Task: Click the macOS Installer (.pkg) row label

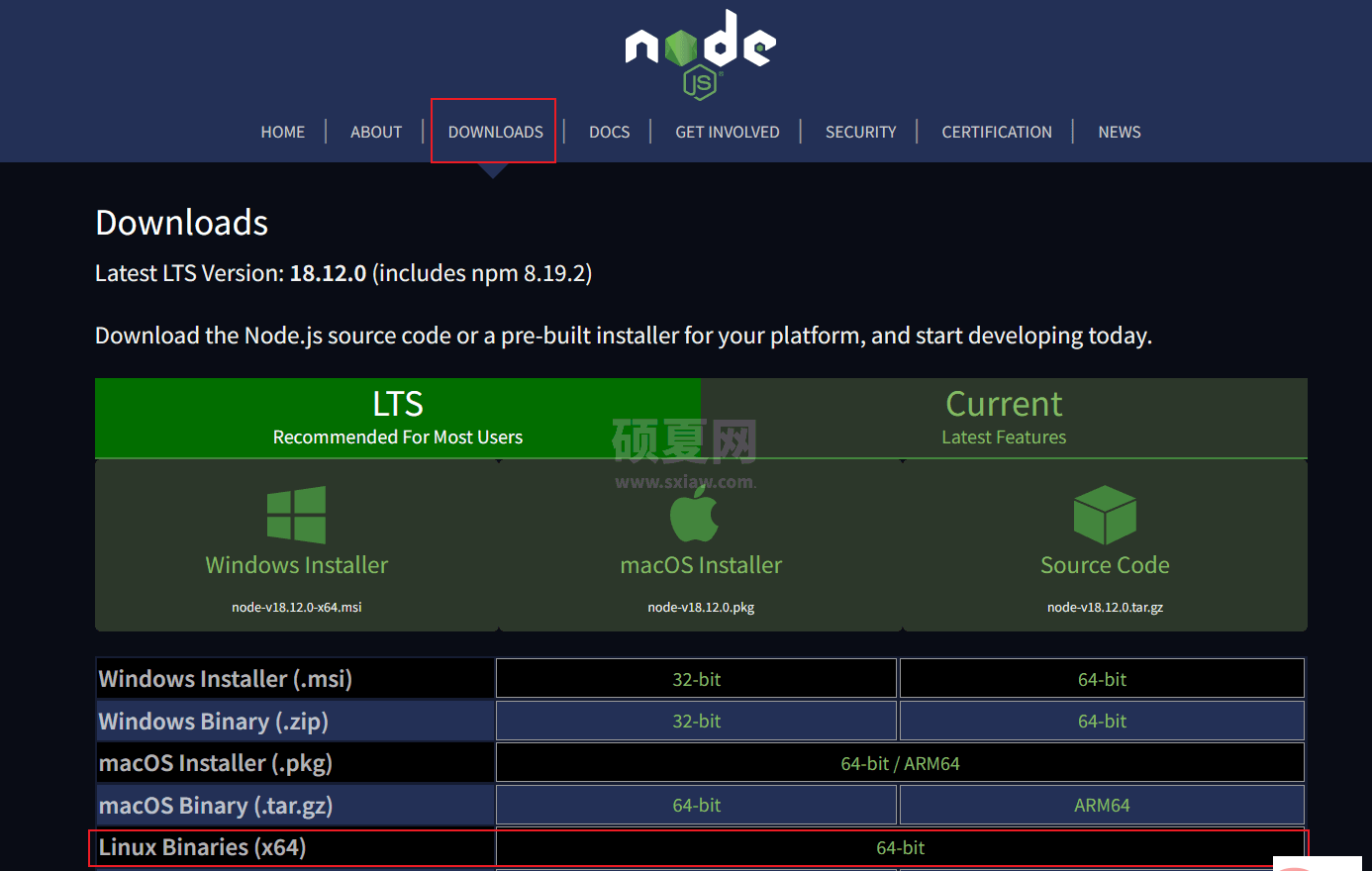Action: click(216, 763)
